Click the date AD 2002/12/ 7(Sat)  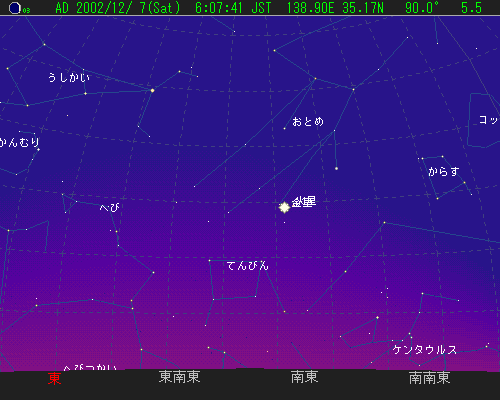(118, 8)
